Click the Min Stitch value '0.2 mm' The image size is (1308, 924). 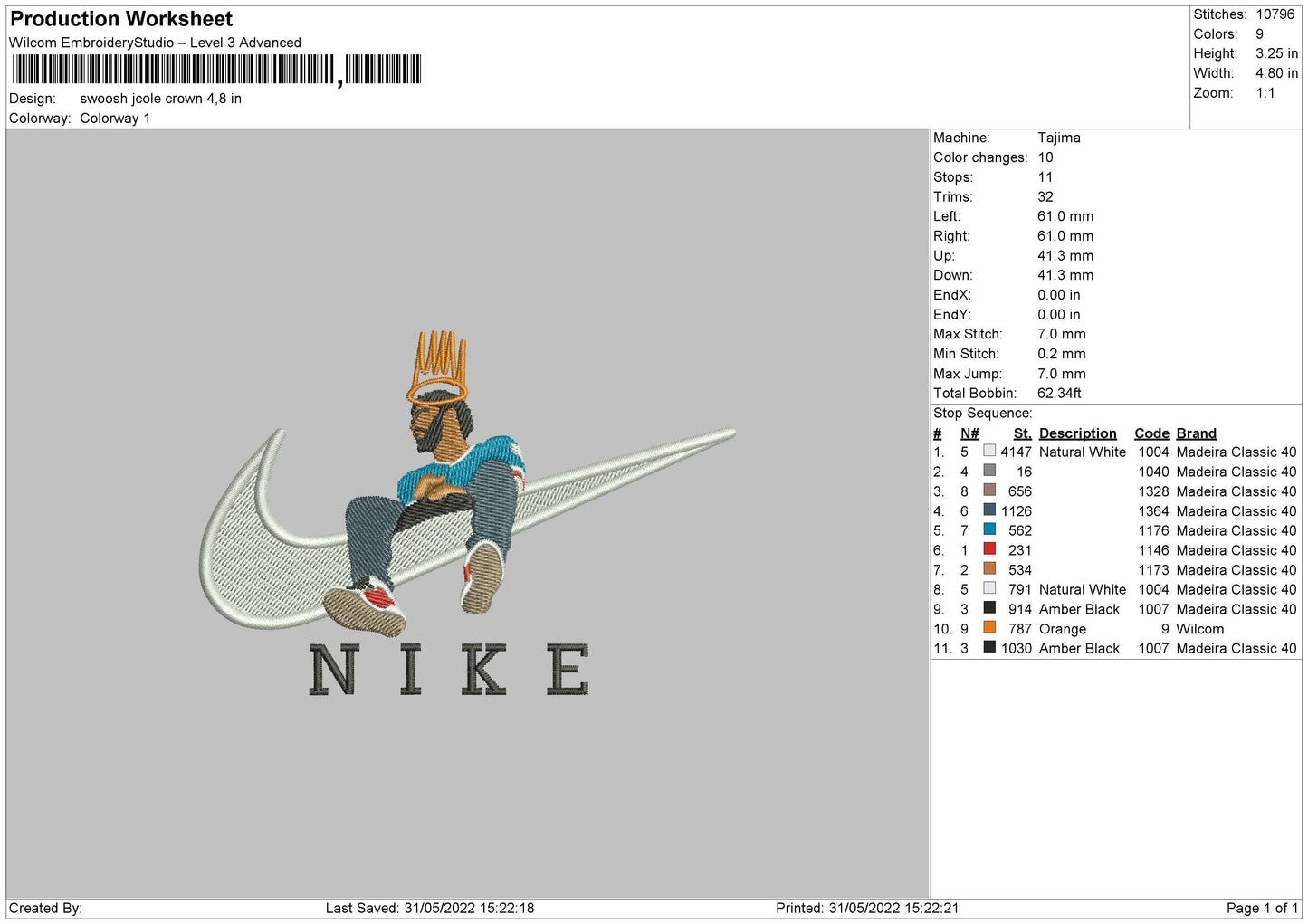1062,354
